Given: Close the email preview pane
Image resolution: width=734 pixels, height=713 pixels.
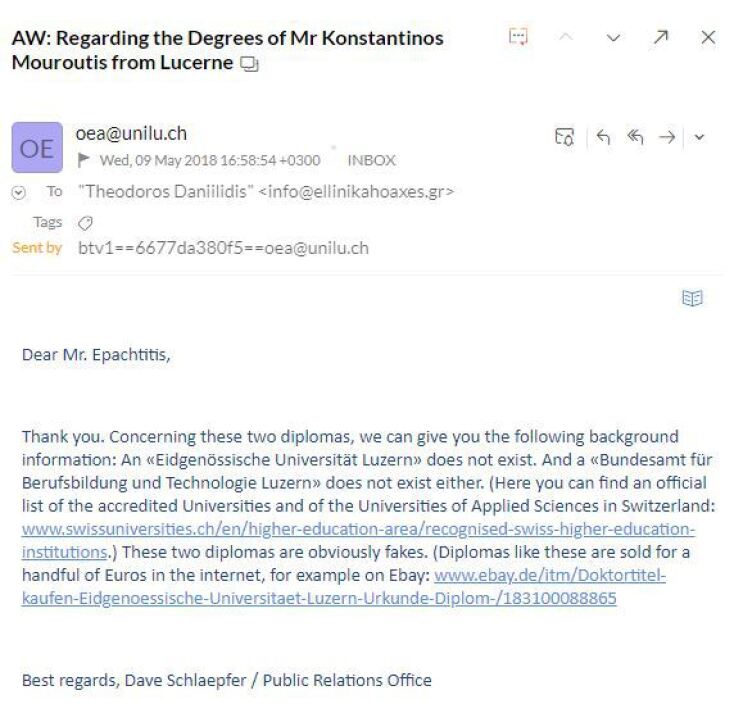Looking at the screenshot, I should (708, 37).
